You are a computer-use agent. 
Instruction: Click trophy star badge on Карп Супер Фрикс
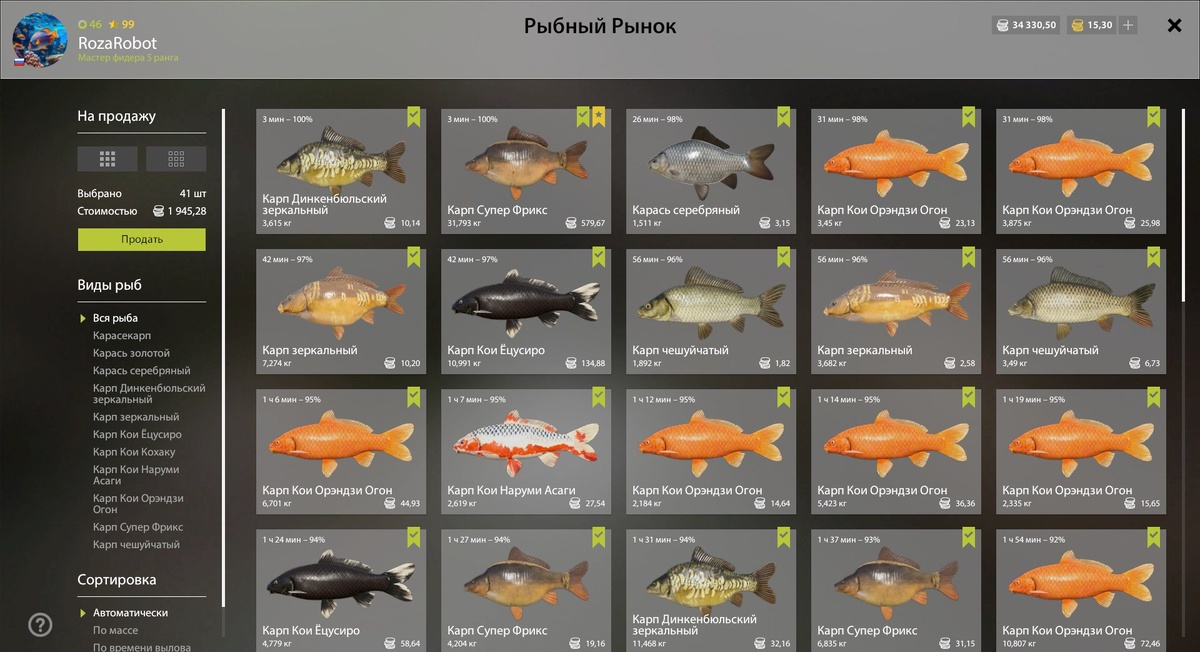point(599,117)
